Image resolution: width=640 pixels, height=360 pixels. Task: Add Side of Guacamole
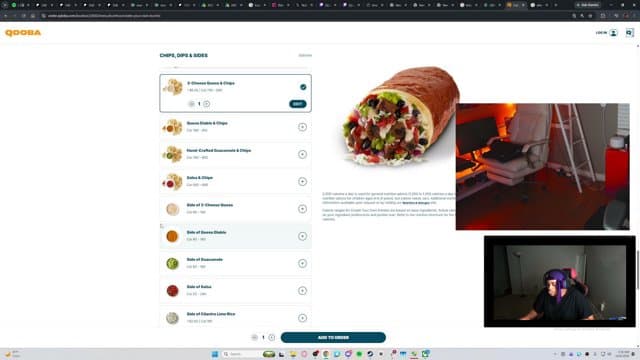(x=302, y=263)
